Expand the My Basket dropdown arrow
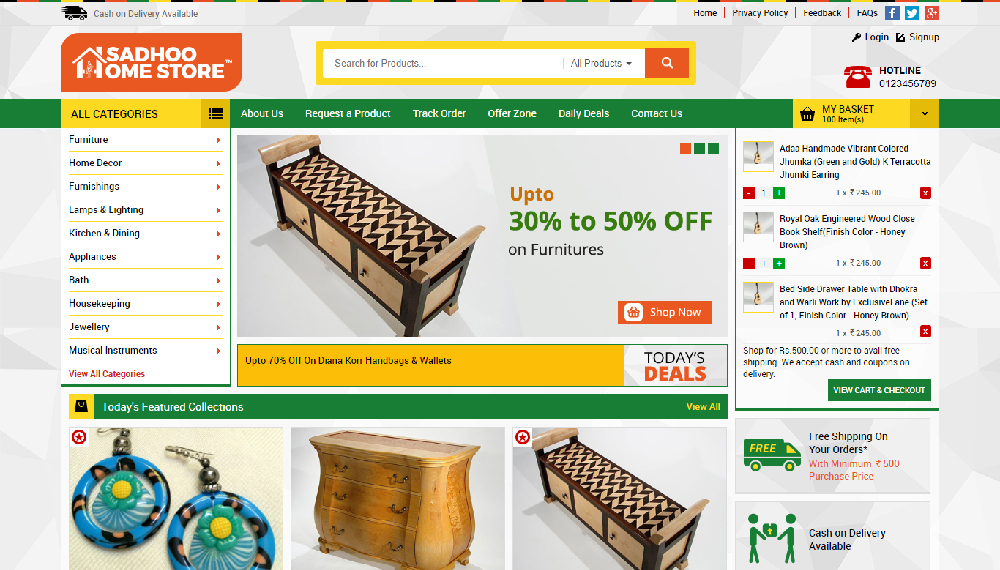Image resolution: width=1000 pixels, height=570 pixels. click(x=925, y=113)
